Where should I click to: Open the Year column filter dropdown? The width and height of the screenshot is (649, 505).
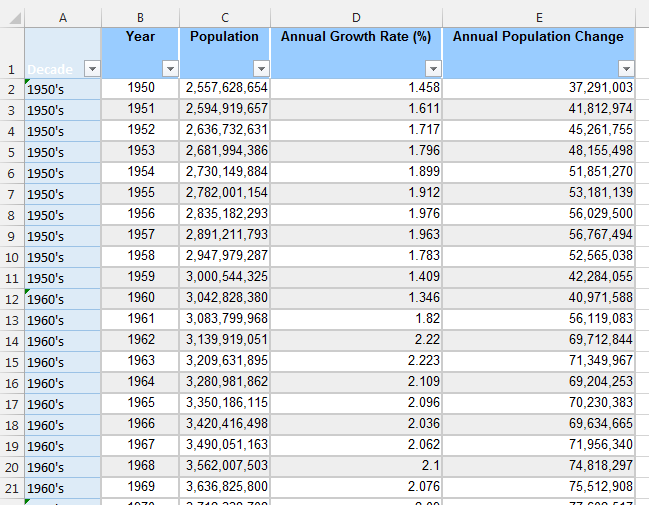point(170,68)
